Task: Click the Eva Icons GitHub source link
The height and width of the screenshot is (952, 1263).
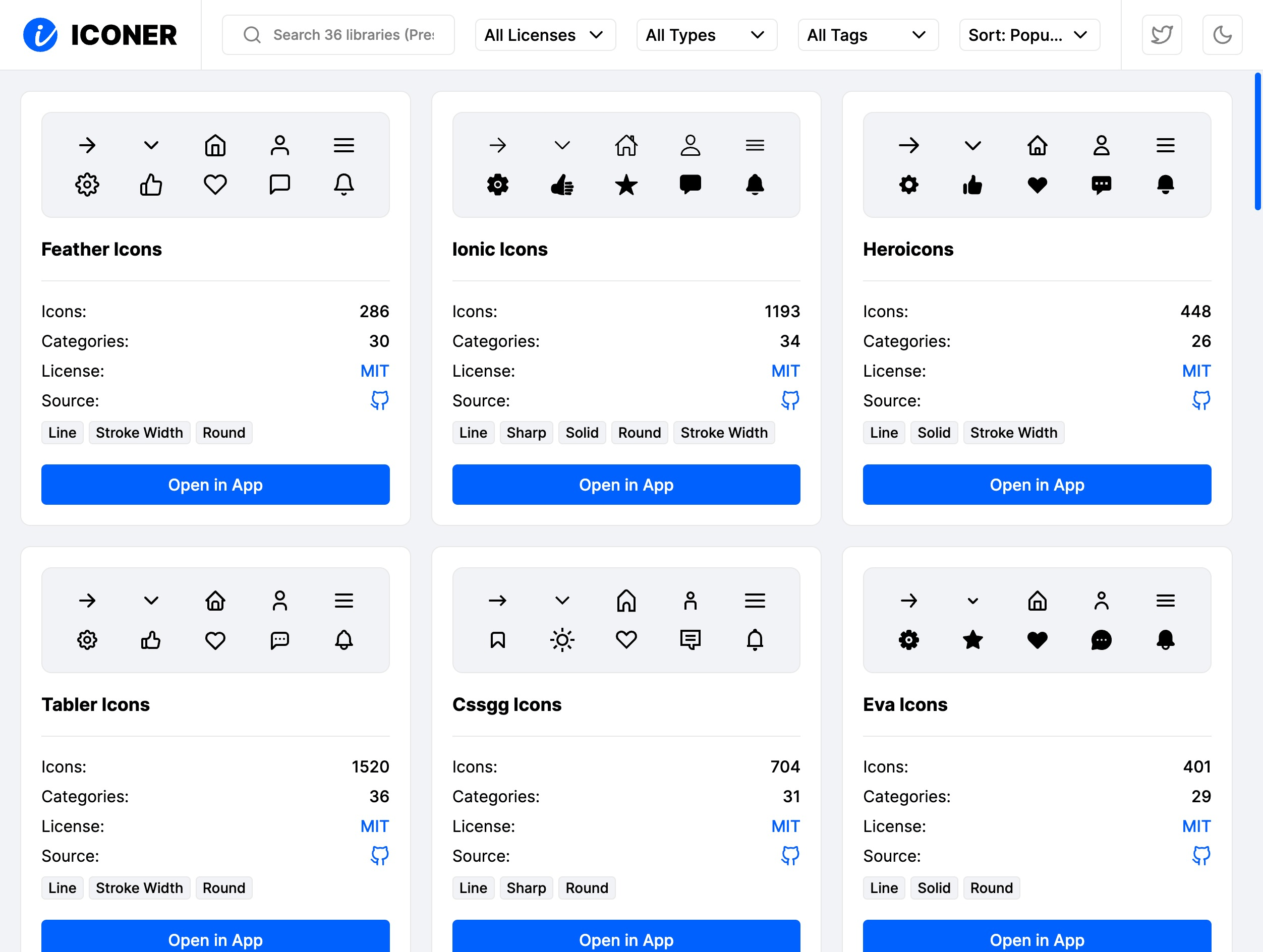Action: 1201,856
